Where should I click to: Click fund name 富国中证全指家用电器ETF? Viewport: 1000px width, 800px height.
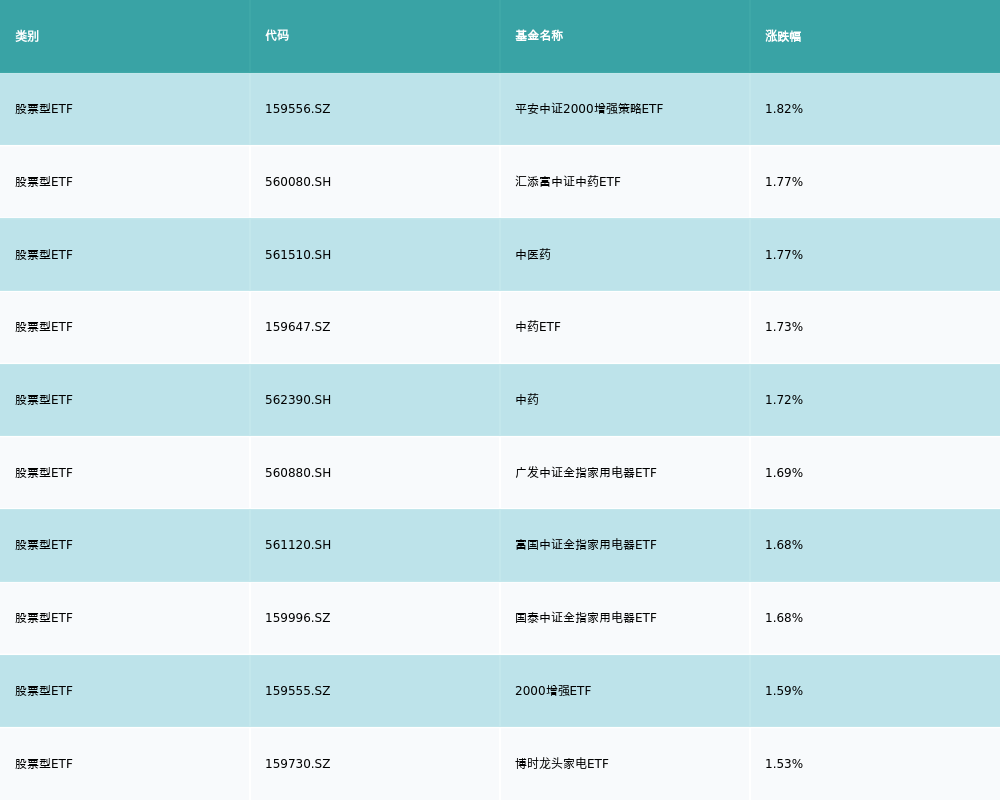585,545
